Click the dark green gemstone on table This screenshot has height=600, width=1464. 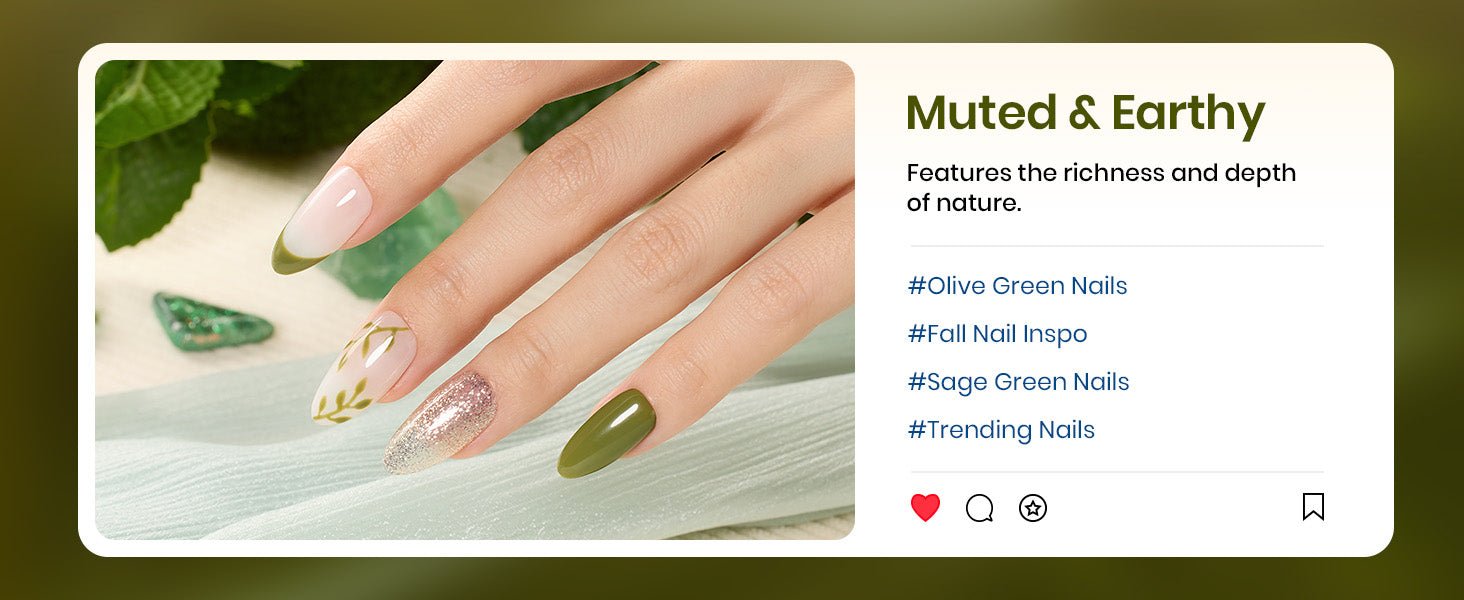(212, 321)
